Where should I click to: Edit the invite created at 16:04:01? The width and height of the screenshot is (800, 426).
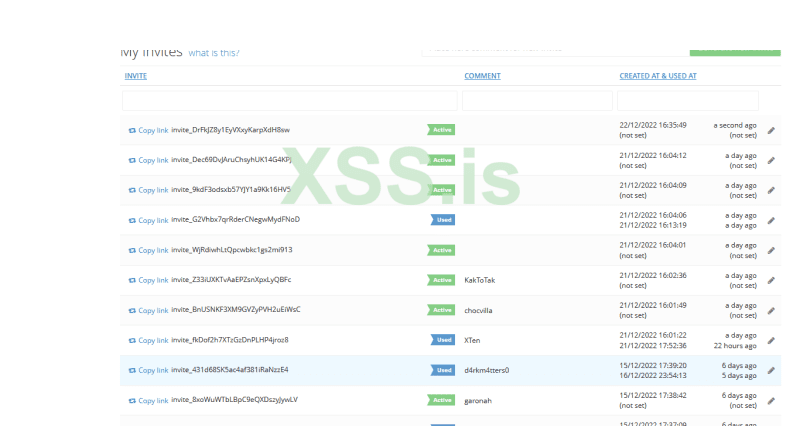[771, 250]
